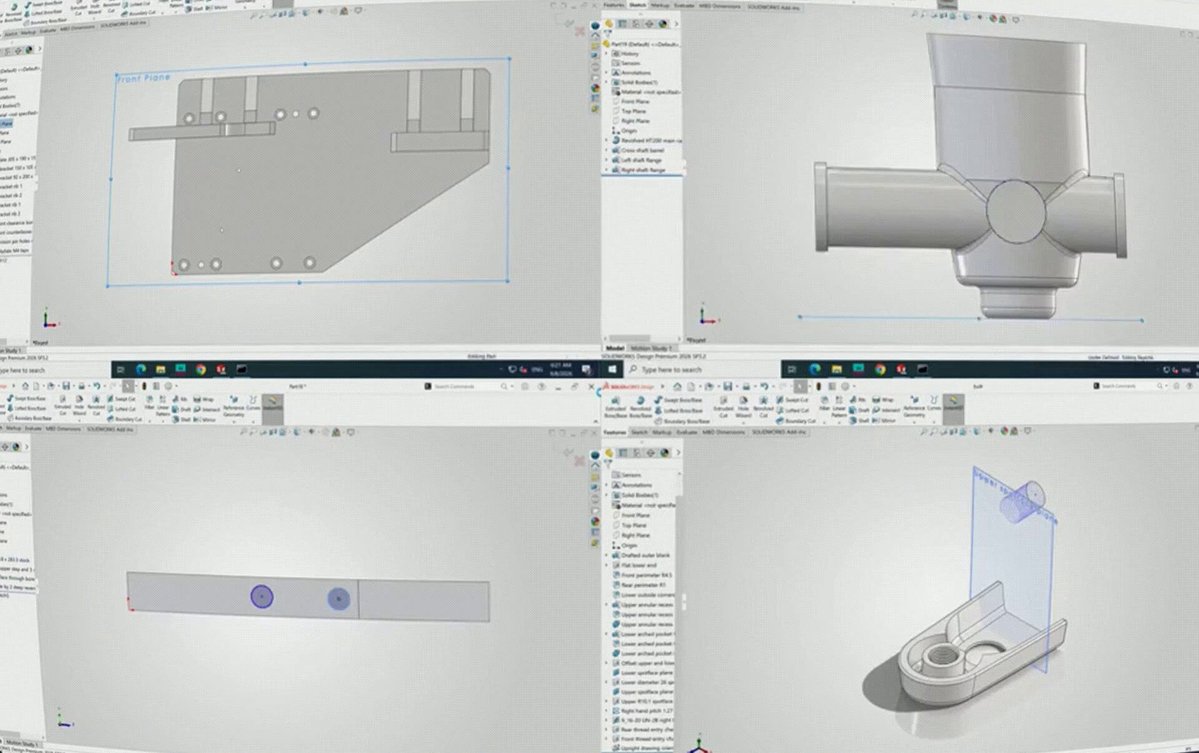
Task: Choose Lofted Cut in the clip model window
Action: click(792, 411)
